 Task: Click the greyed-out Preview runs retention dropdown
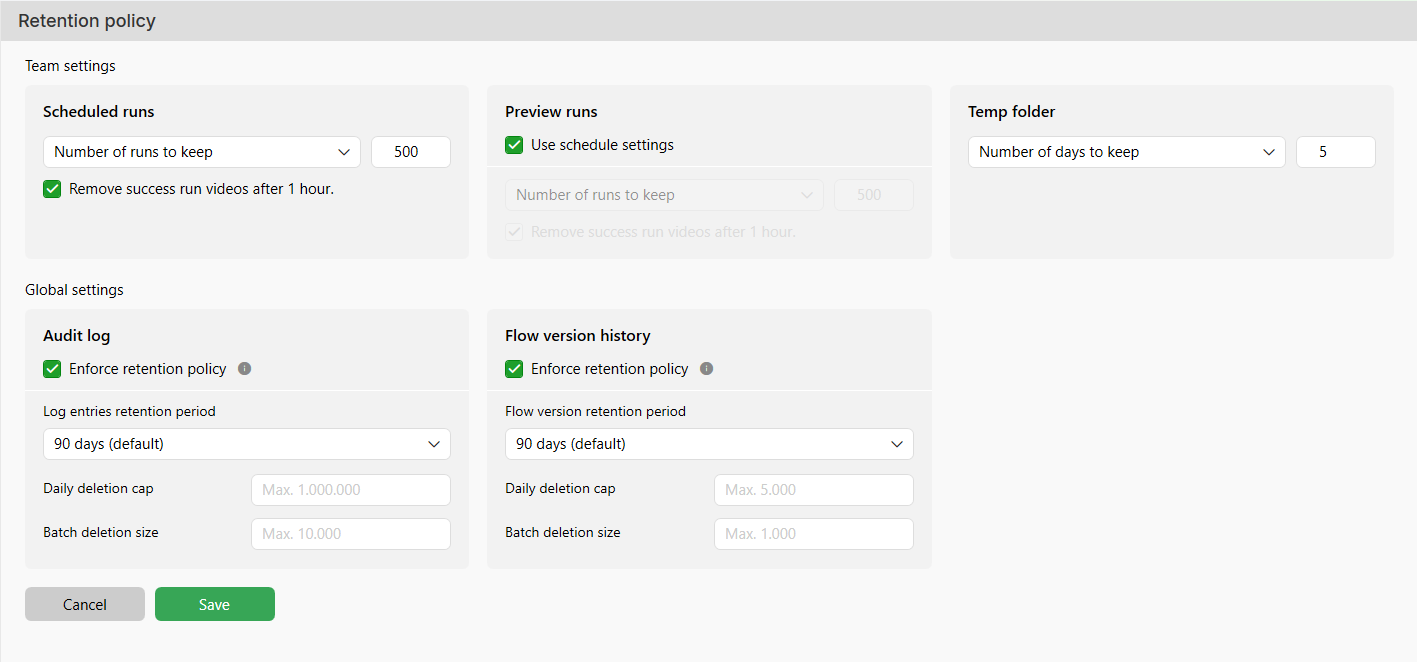[x=664, y=195]
